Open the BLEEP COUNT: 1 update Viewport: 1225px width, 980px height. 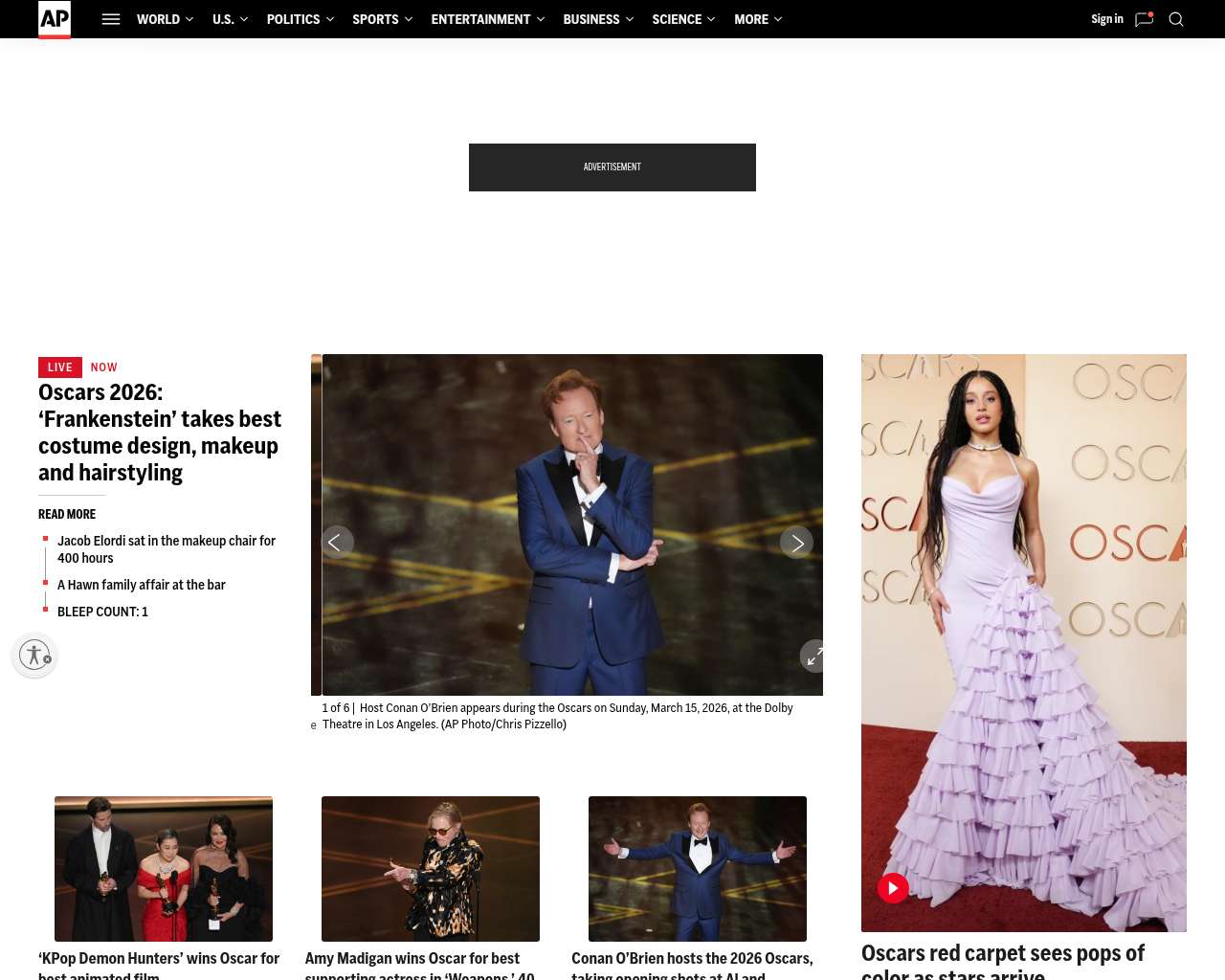tap(102, 612)
